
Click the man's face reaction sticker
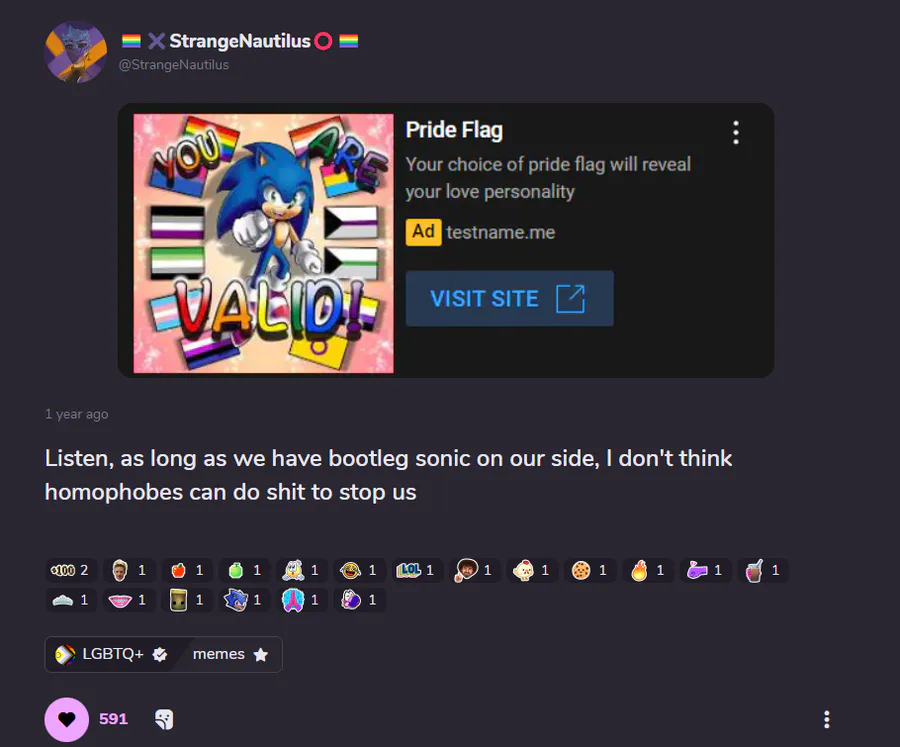click(129, 570)
